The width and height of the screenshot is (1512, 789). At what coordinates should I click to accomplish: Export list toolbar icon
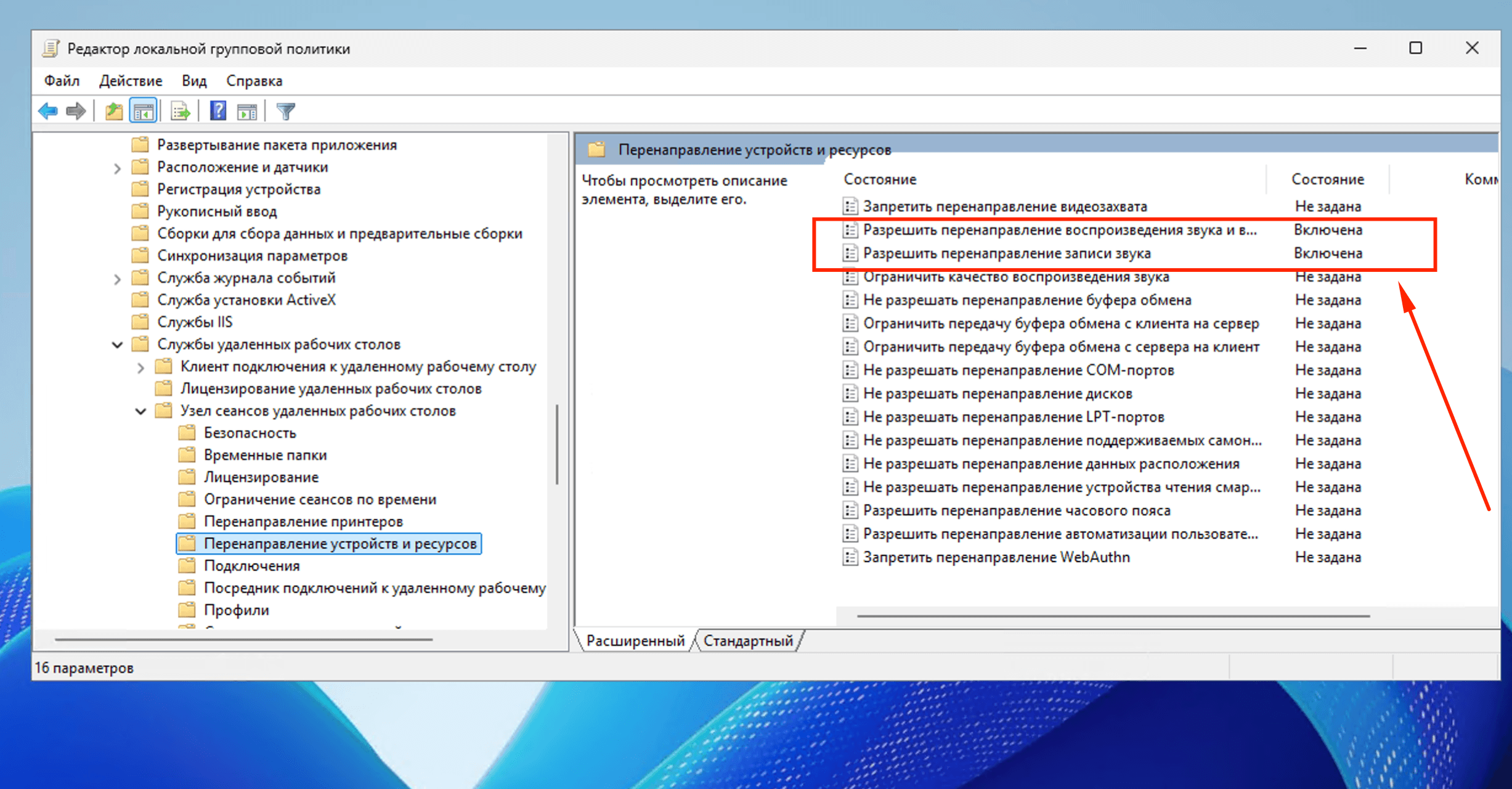181,112
